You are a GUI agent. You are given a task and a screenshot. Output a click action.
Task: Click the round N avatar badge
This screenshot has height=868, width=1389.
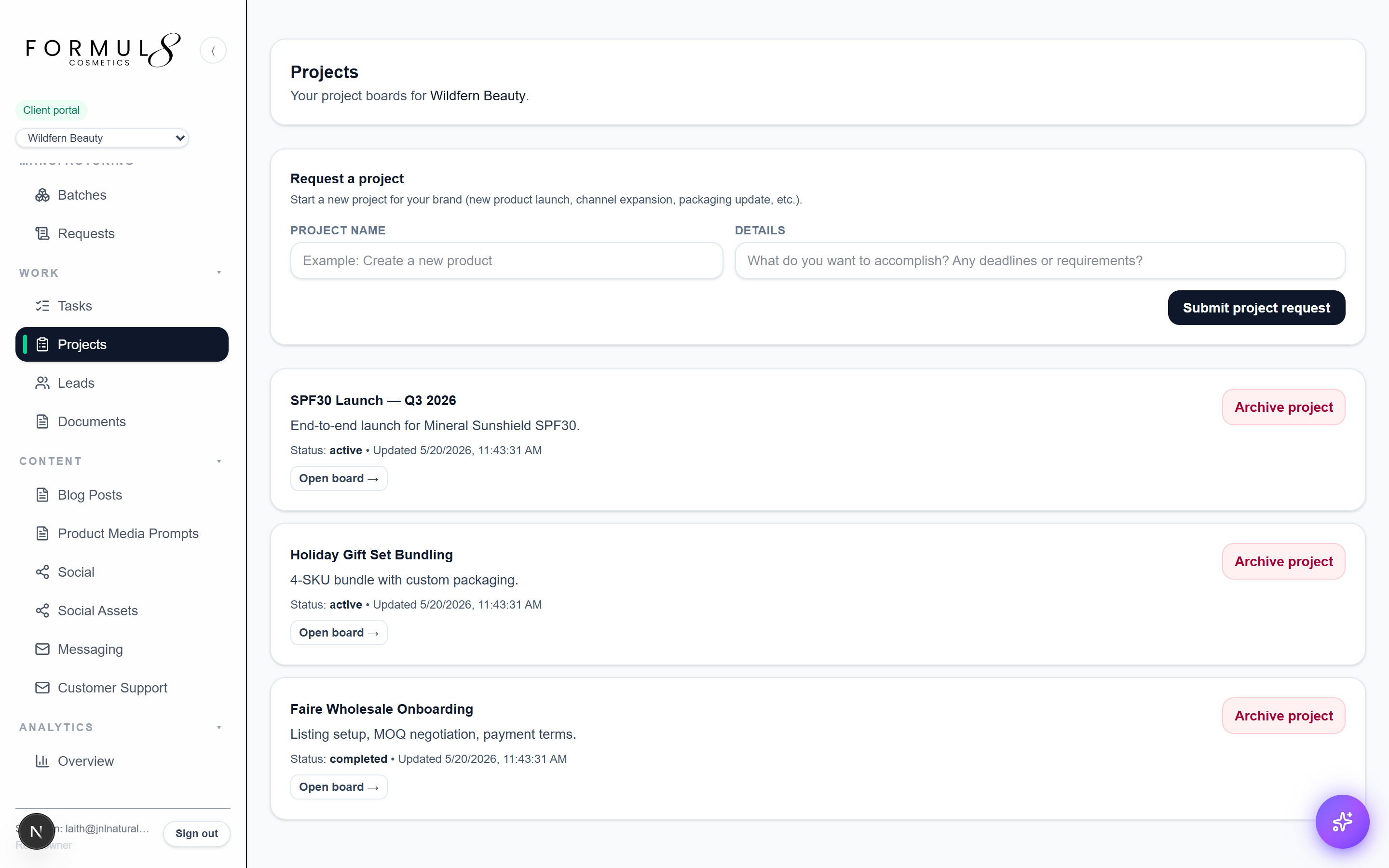coord(36,831)
